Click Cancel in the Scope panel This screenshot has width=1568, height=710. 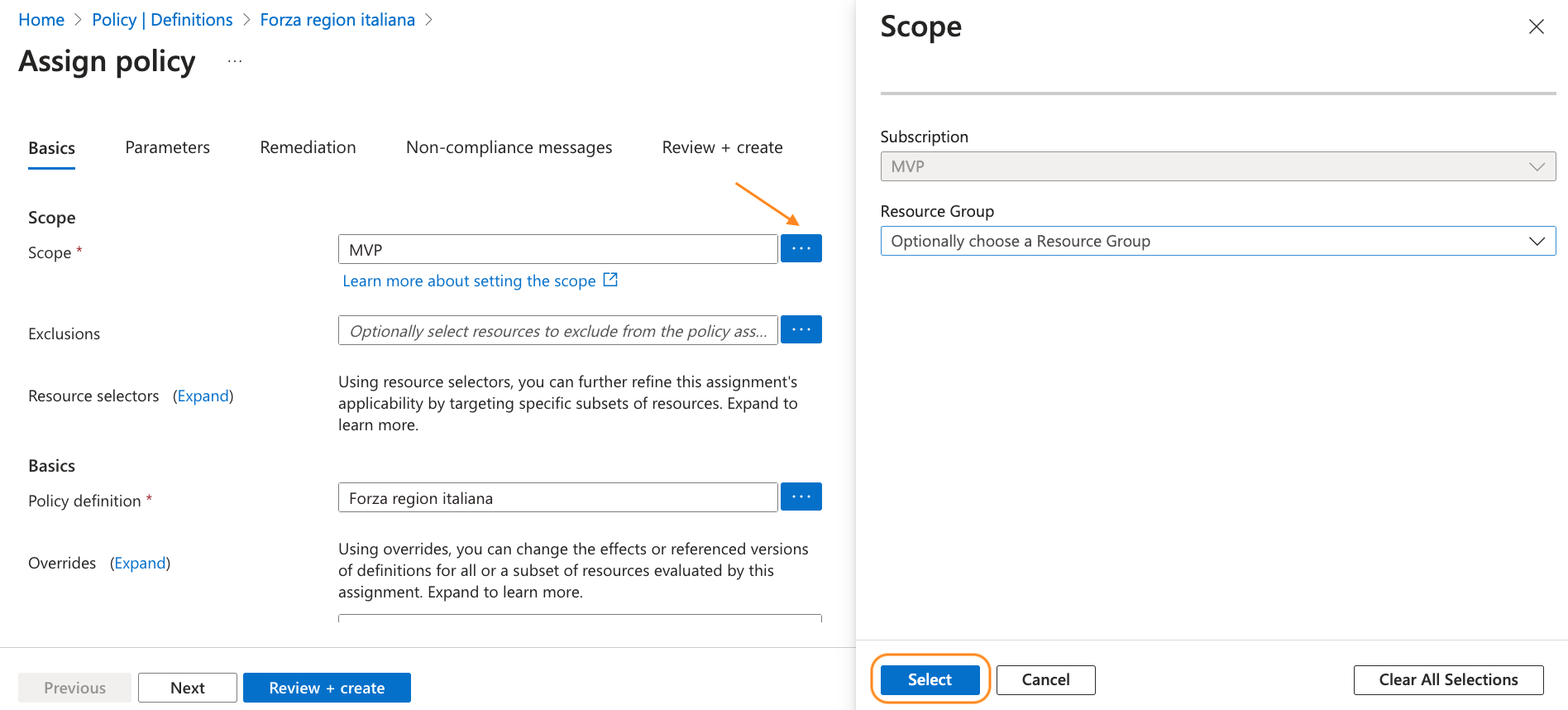point(1045,679)
